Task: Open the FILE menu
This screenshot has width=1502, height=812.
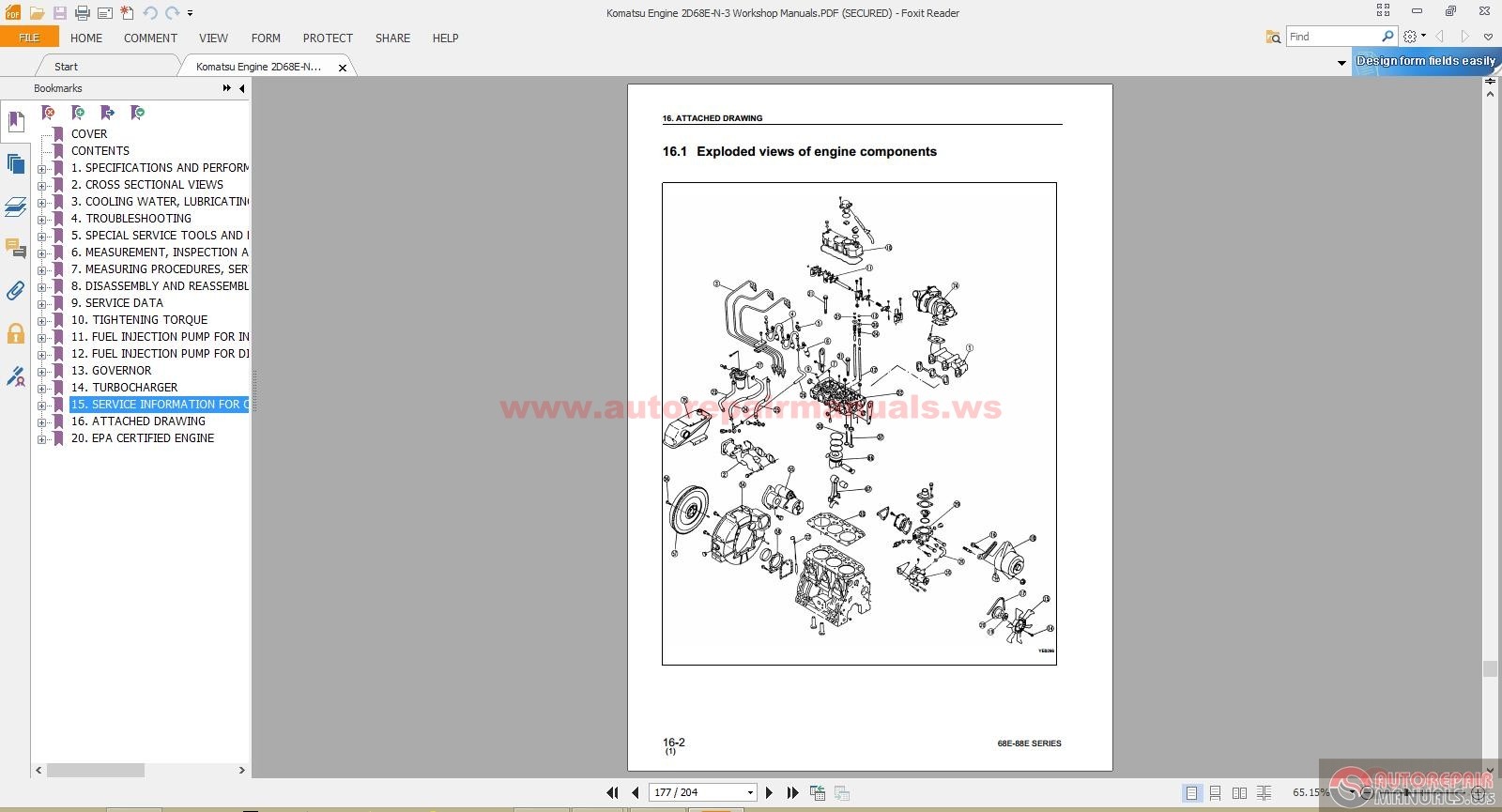Action: click(29, 38)
